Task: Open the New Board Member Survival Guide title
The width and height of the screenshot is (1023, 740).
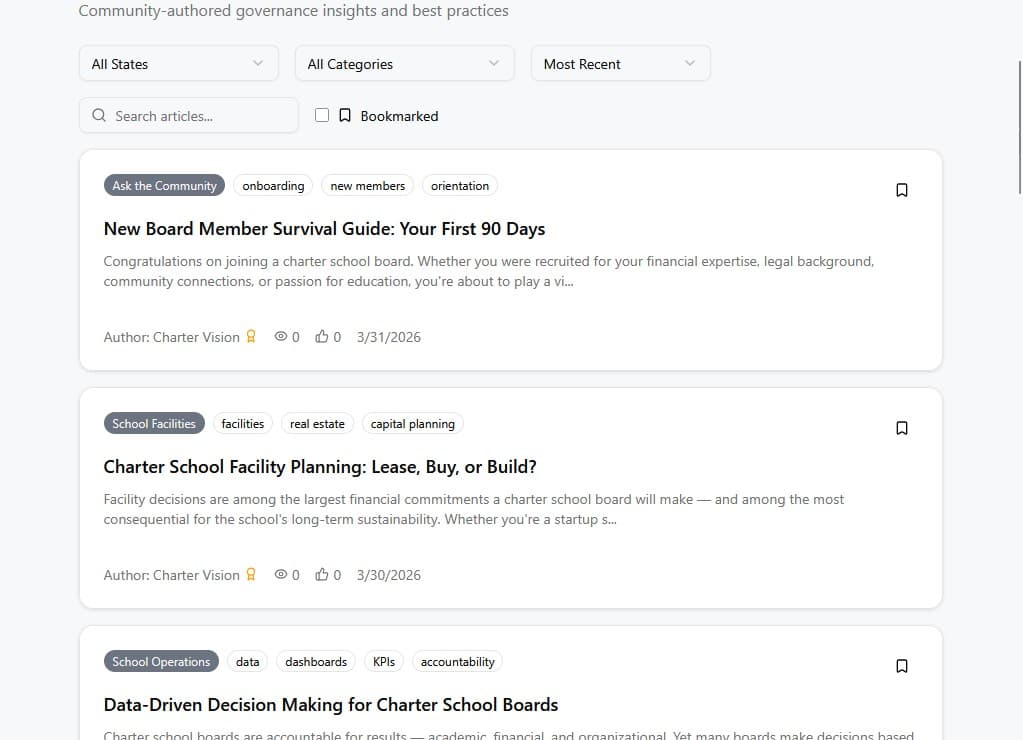Action: point(324,229)
